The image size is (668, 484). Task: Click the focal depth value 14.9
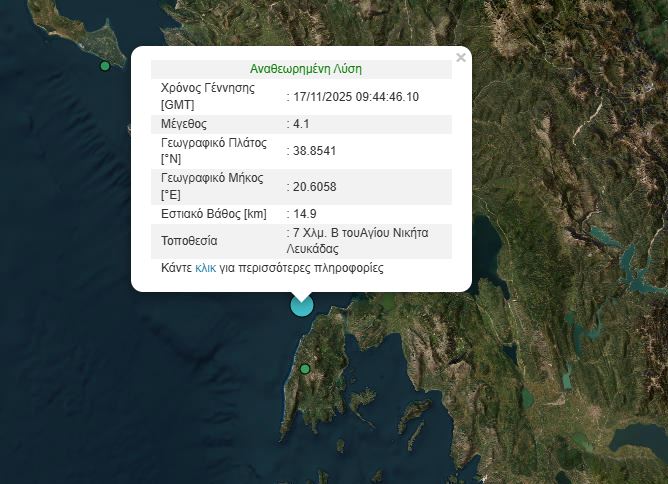point(304,214)
